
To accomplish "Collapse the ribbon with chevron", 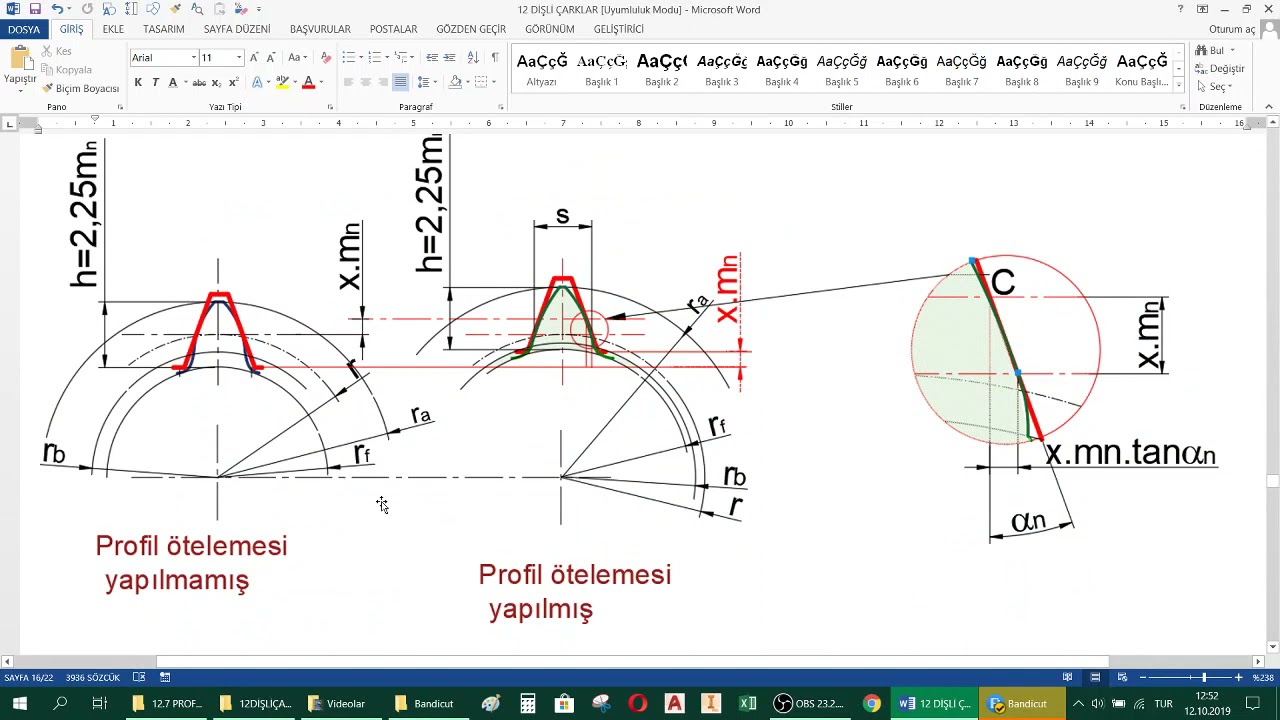I will tap(1269, 107).
